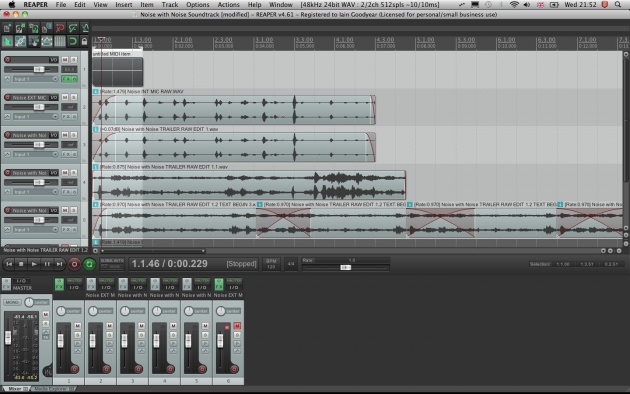Viewport: 630px width, 394px height.
Task: Toggle ripple editing toolbar icon
Action: click(x=33, y=41)
